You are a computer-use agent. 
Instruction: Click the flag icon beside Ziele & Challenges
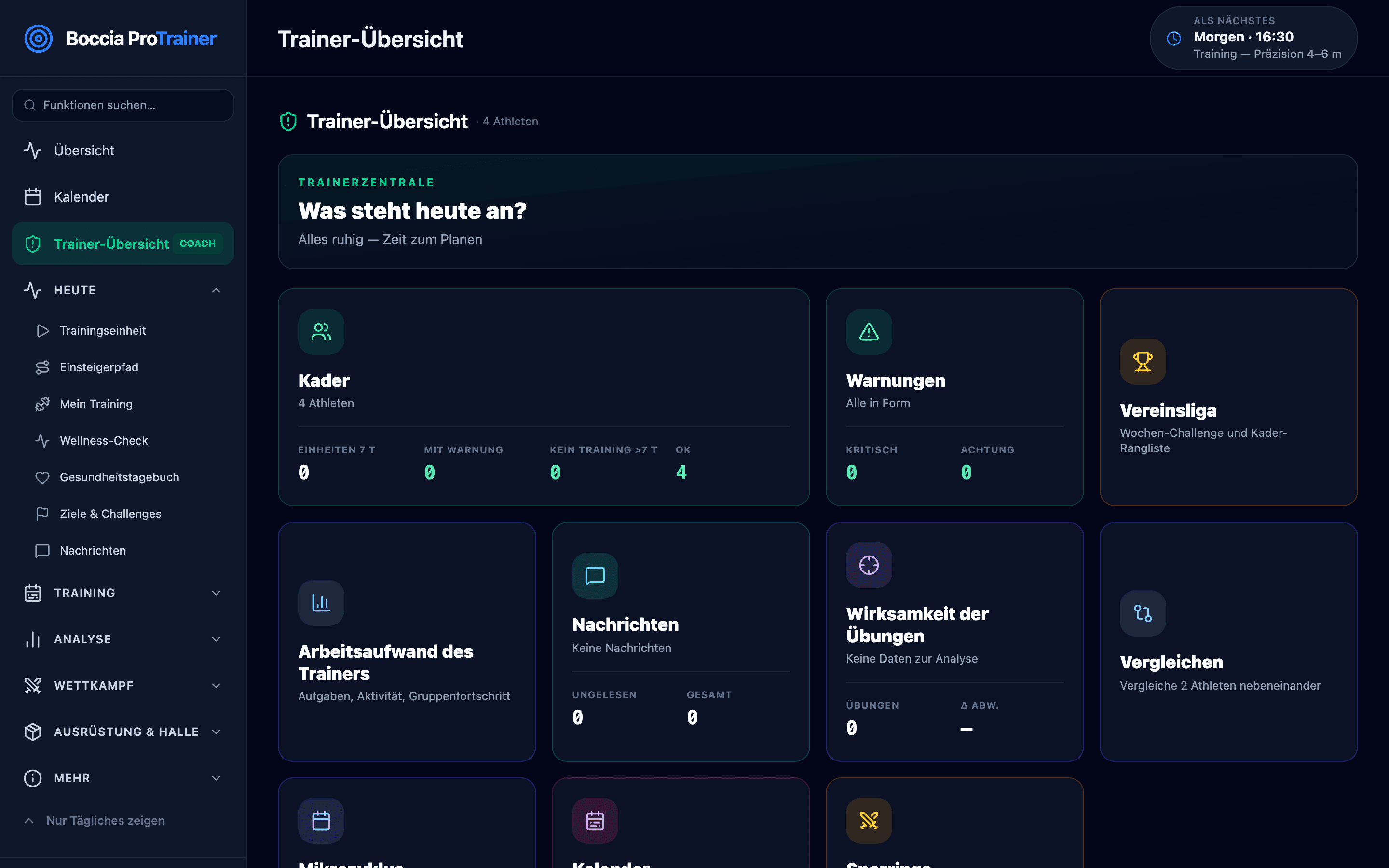coord(42,515)
